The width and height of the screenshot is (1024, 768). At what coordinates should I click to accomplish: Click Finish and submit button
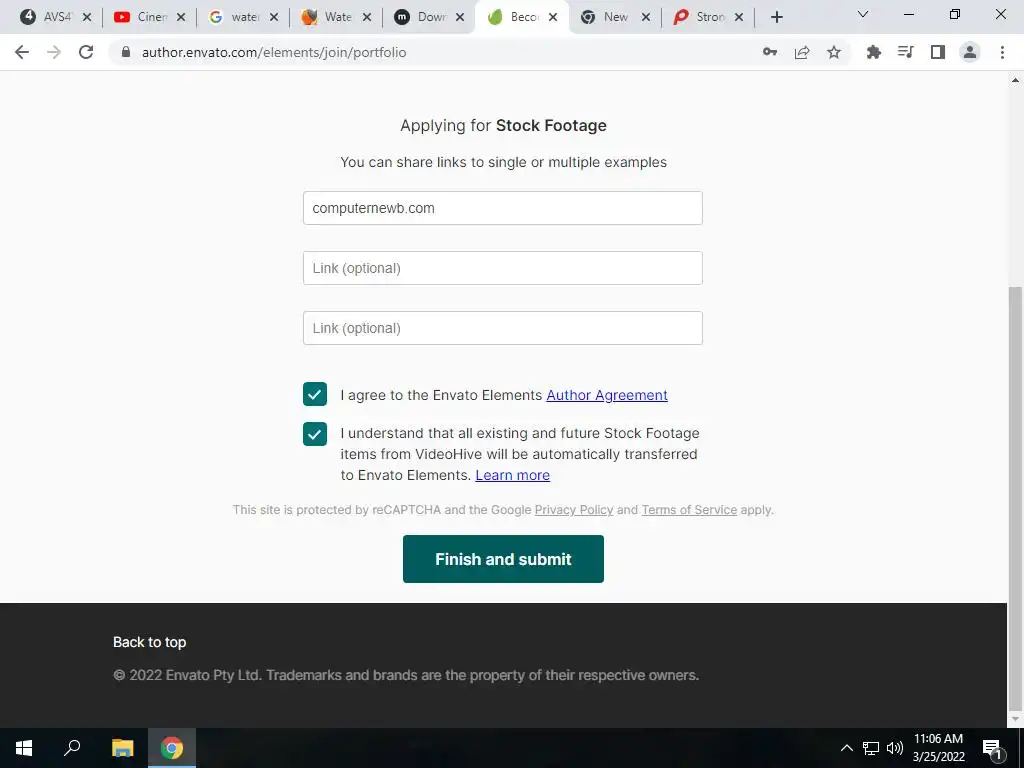coord(504,559)
